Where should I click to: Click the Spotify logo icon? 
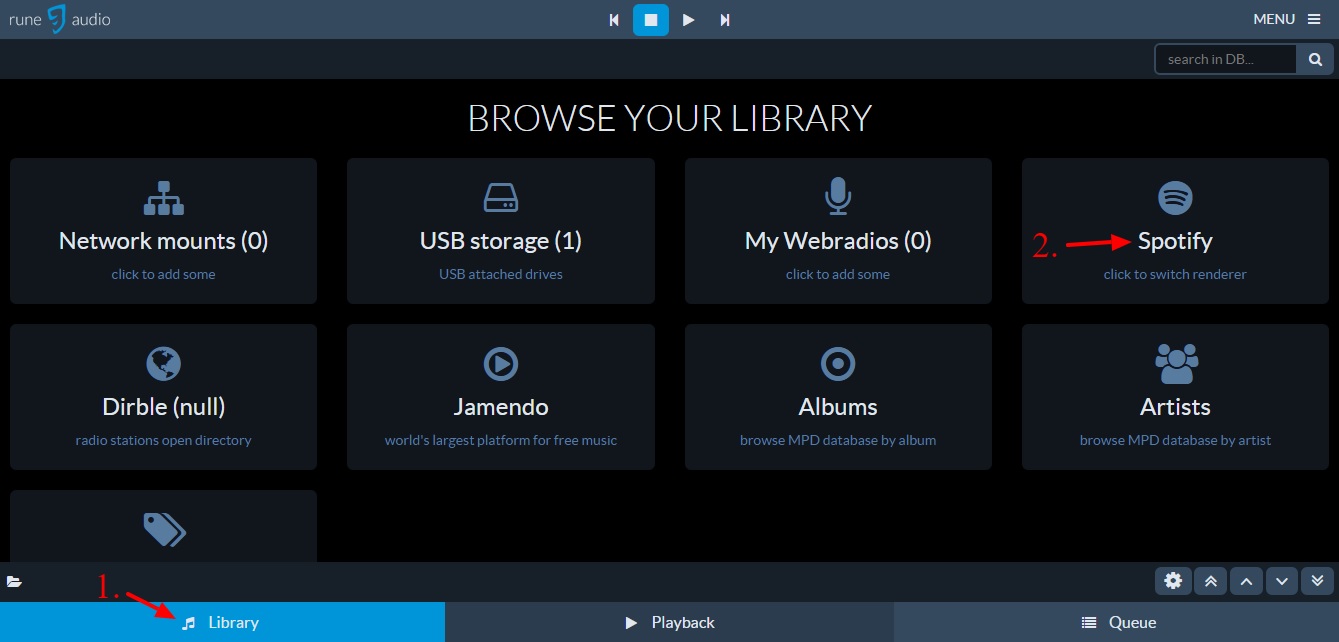tap(1175, 198)
